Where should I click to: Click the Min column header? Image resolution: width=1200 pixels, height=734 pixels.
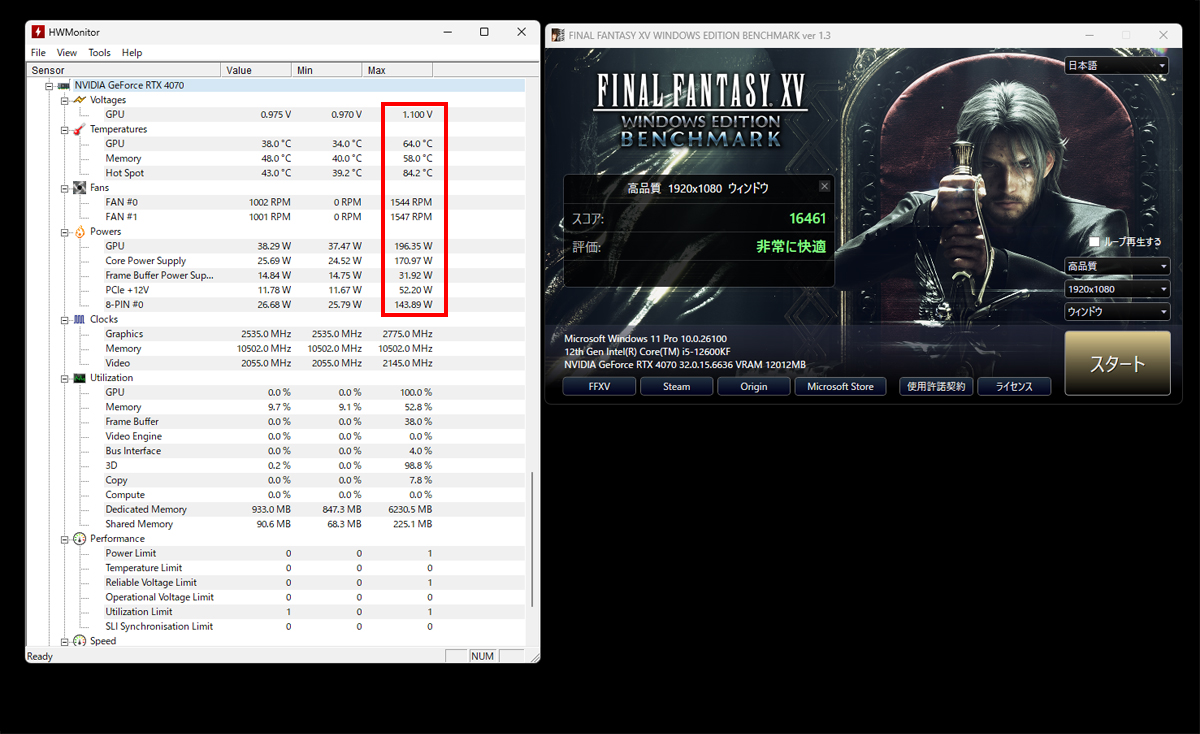click(327, 70)
